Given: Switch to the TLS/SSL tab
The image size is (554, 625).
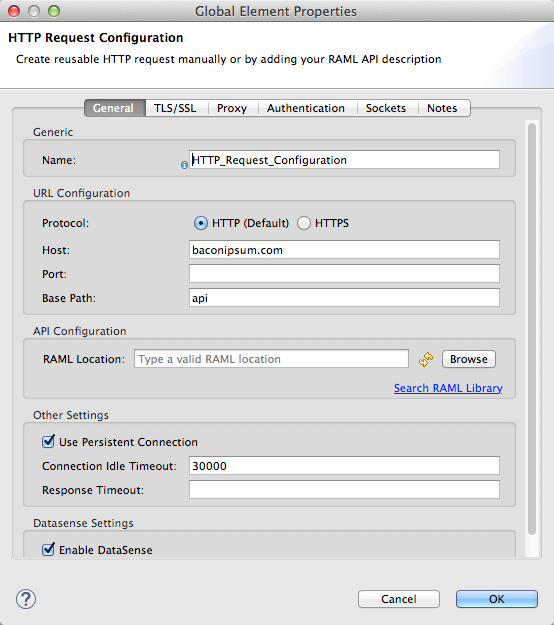Looking at the screenshot, I should [175, 108].
